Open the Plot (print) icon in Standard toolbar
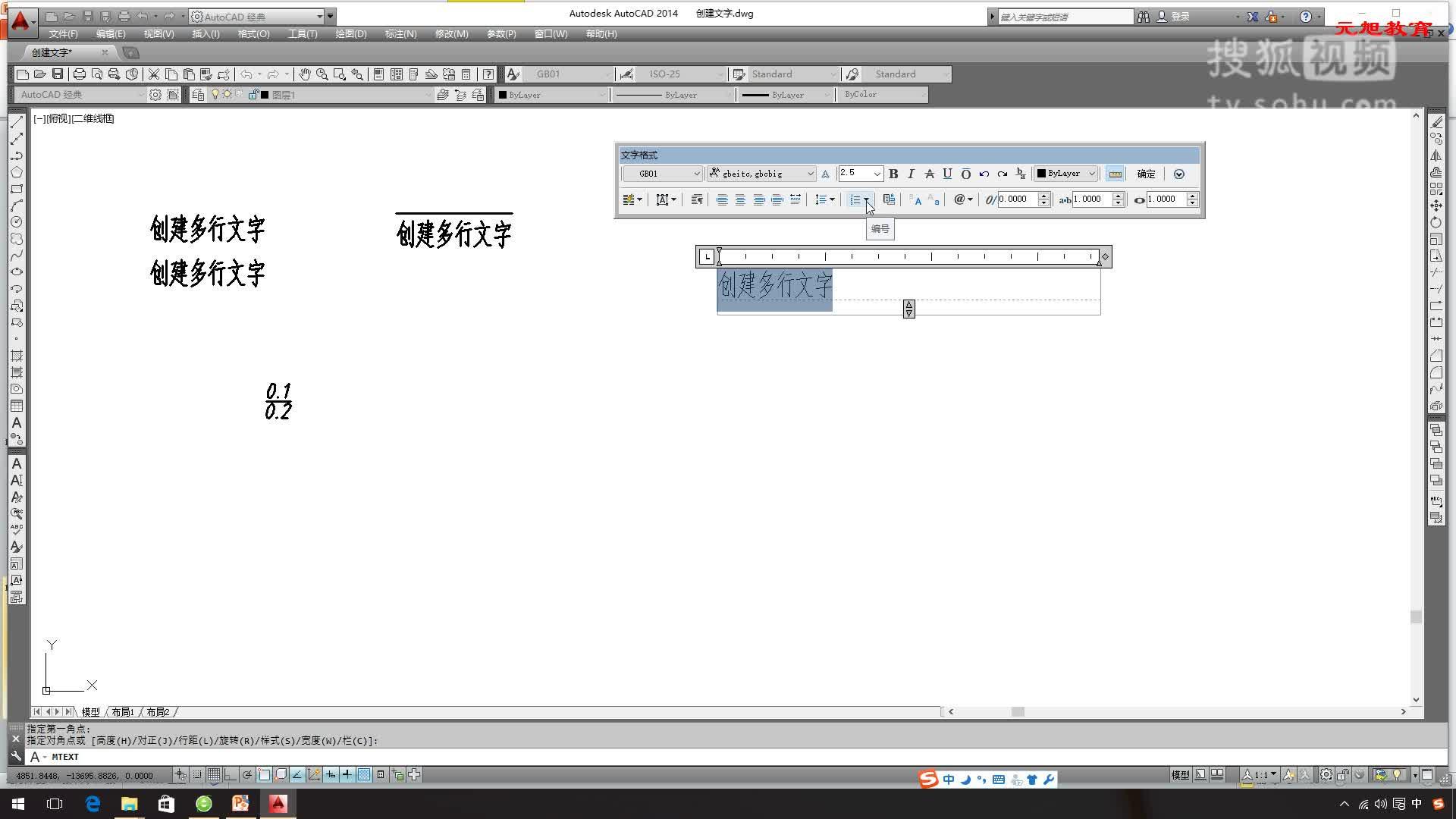The width and height of the screenshot is (1456, 819). pyautogui.click(x=79, y=74)
